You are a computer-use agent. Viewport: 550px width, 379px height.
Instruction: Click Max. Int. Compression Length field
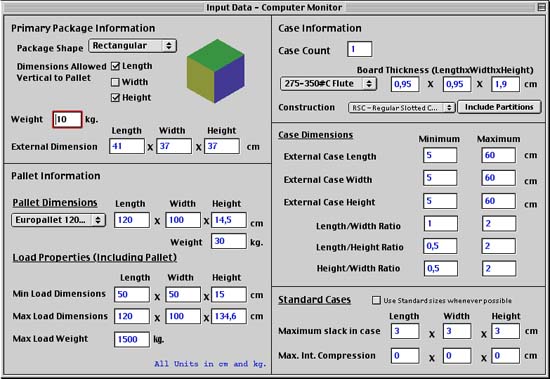[405, 356]
